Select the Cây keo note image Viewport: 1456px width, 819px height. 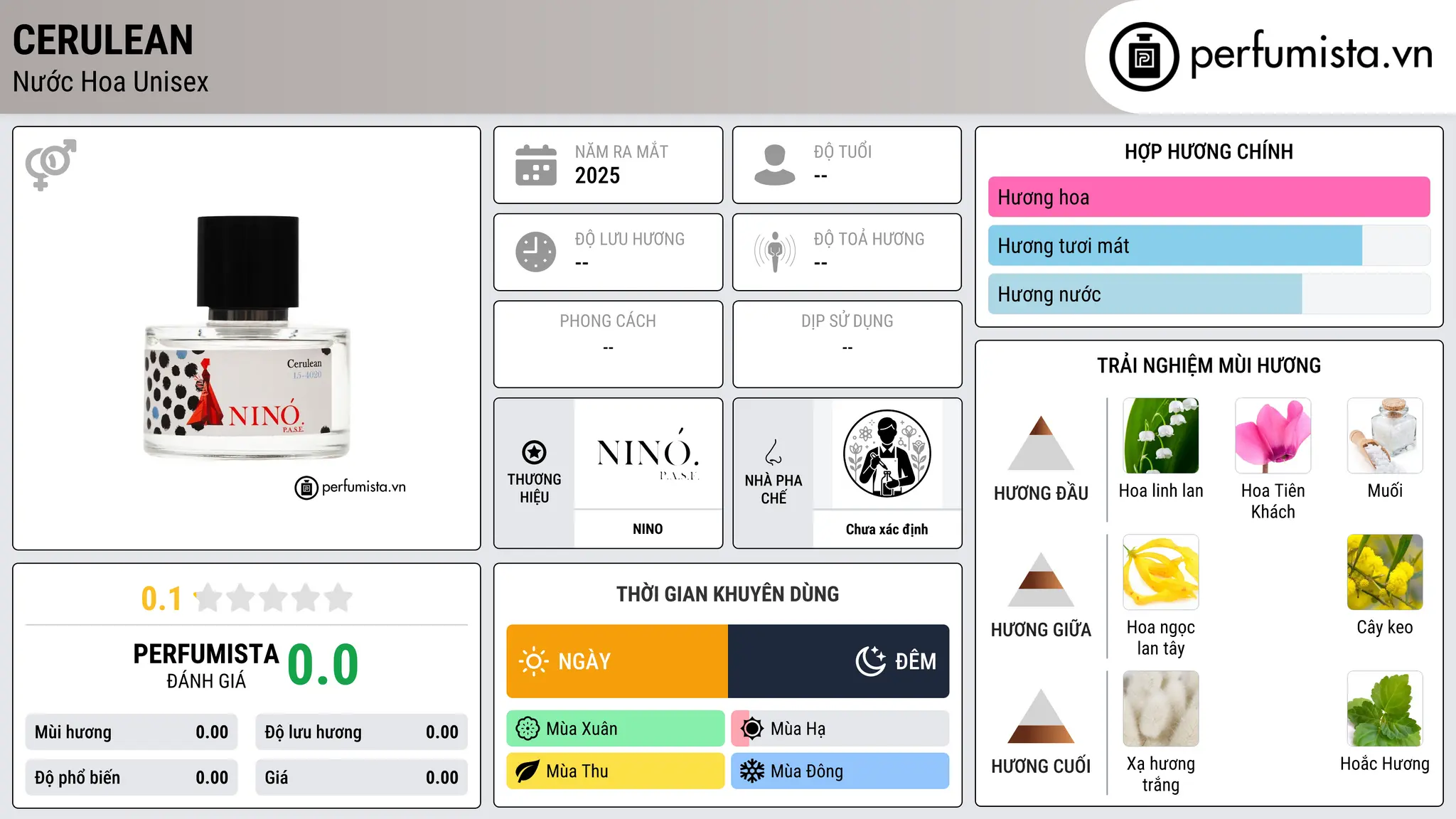tap(1385, 572)
